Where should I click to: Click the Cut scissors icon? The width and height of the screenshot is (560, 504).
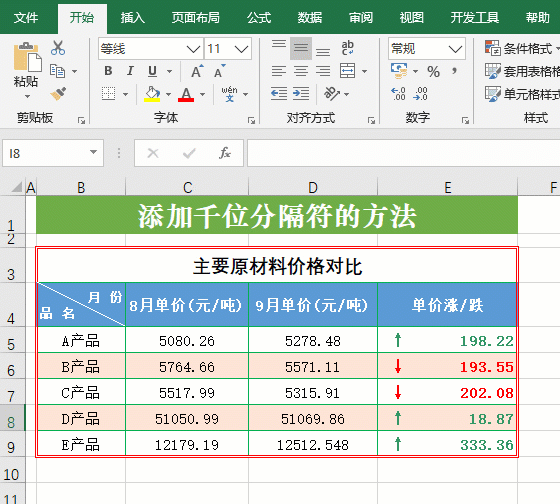tap(58, 48)
